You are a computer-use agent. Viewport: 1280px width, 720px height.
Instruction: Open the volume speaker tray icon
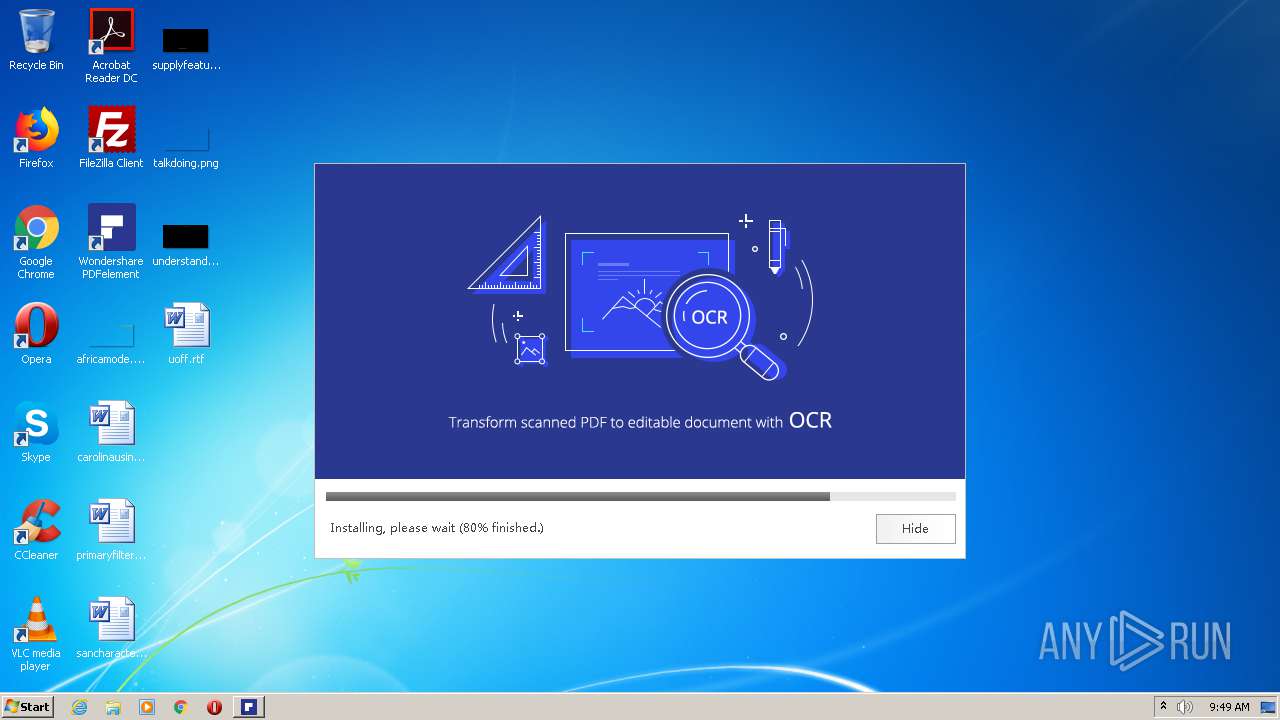[x=1185, y=707]
